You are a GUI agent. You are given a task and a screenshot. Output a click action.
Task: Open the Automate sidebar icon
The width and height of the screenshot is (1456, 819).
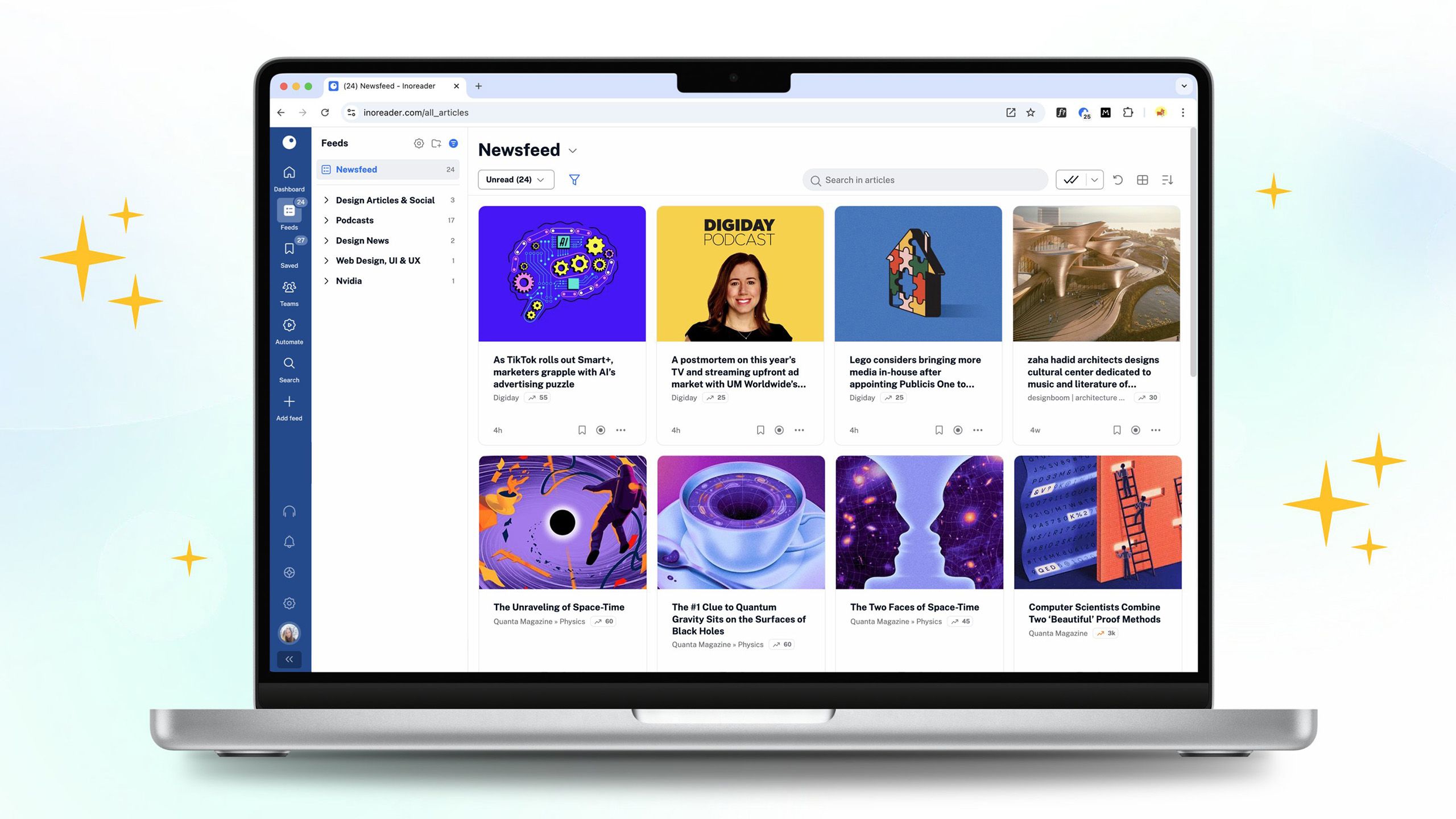[x=289, y=325]
